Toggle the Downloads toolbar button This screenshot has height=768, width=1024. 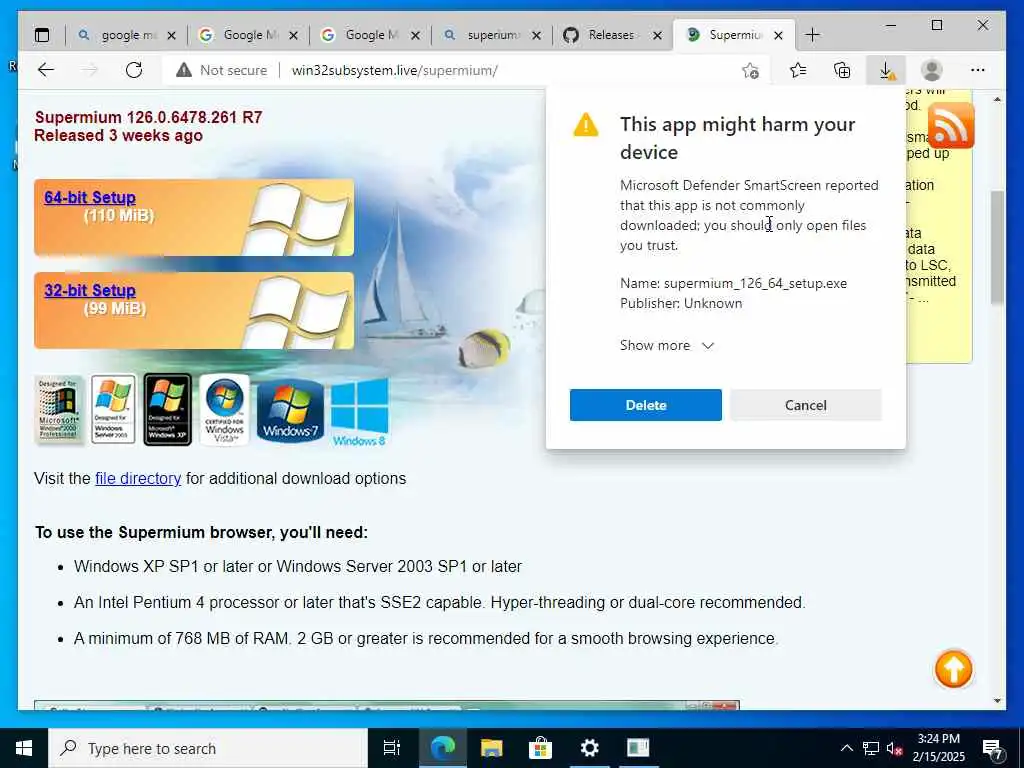(x=886, y=70)
